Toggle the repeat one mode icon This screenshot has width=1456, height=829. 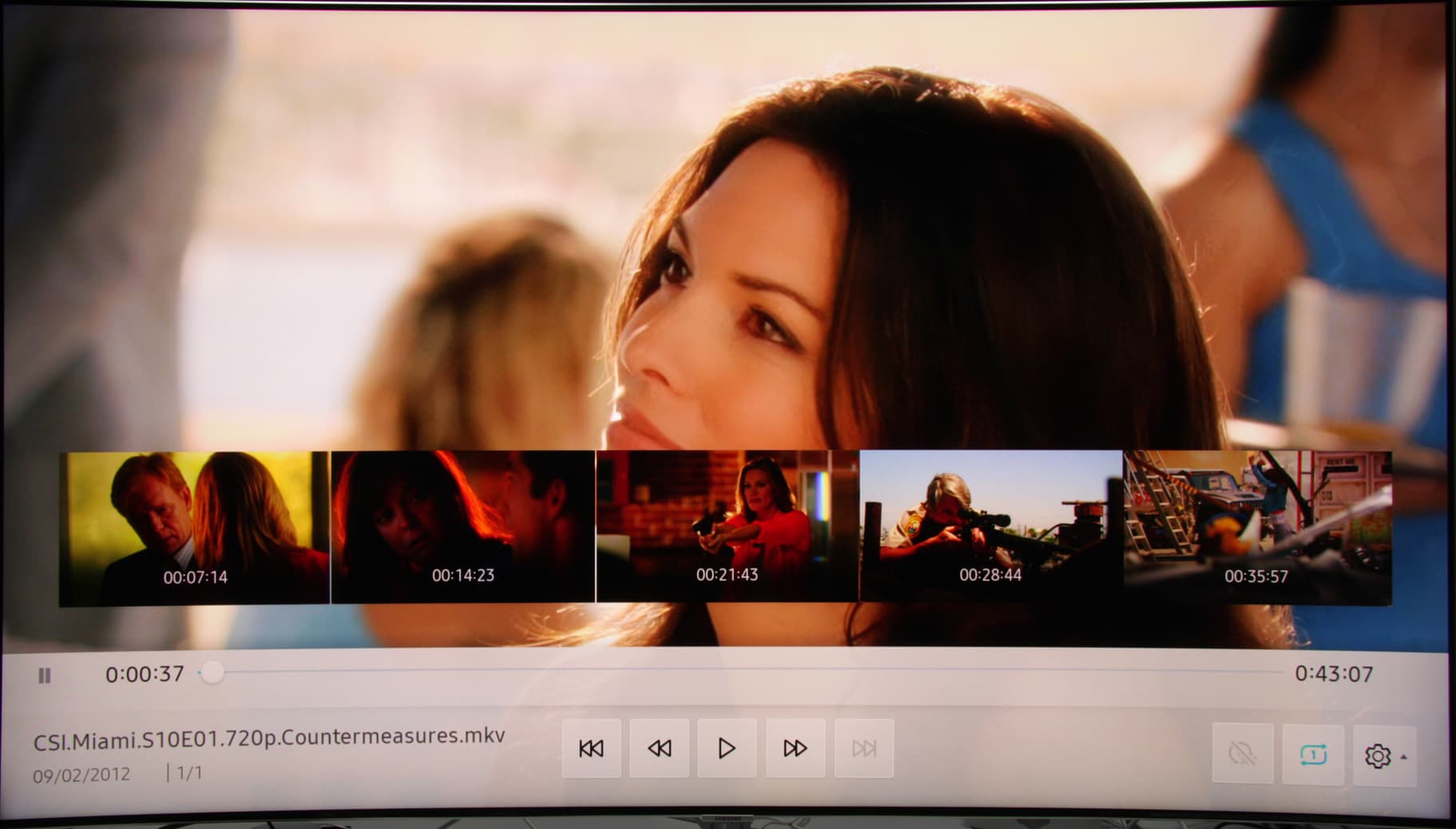pos(1313,755)
